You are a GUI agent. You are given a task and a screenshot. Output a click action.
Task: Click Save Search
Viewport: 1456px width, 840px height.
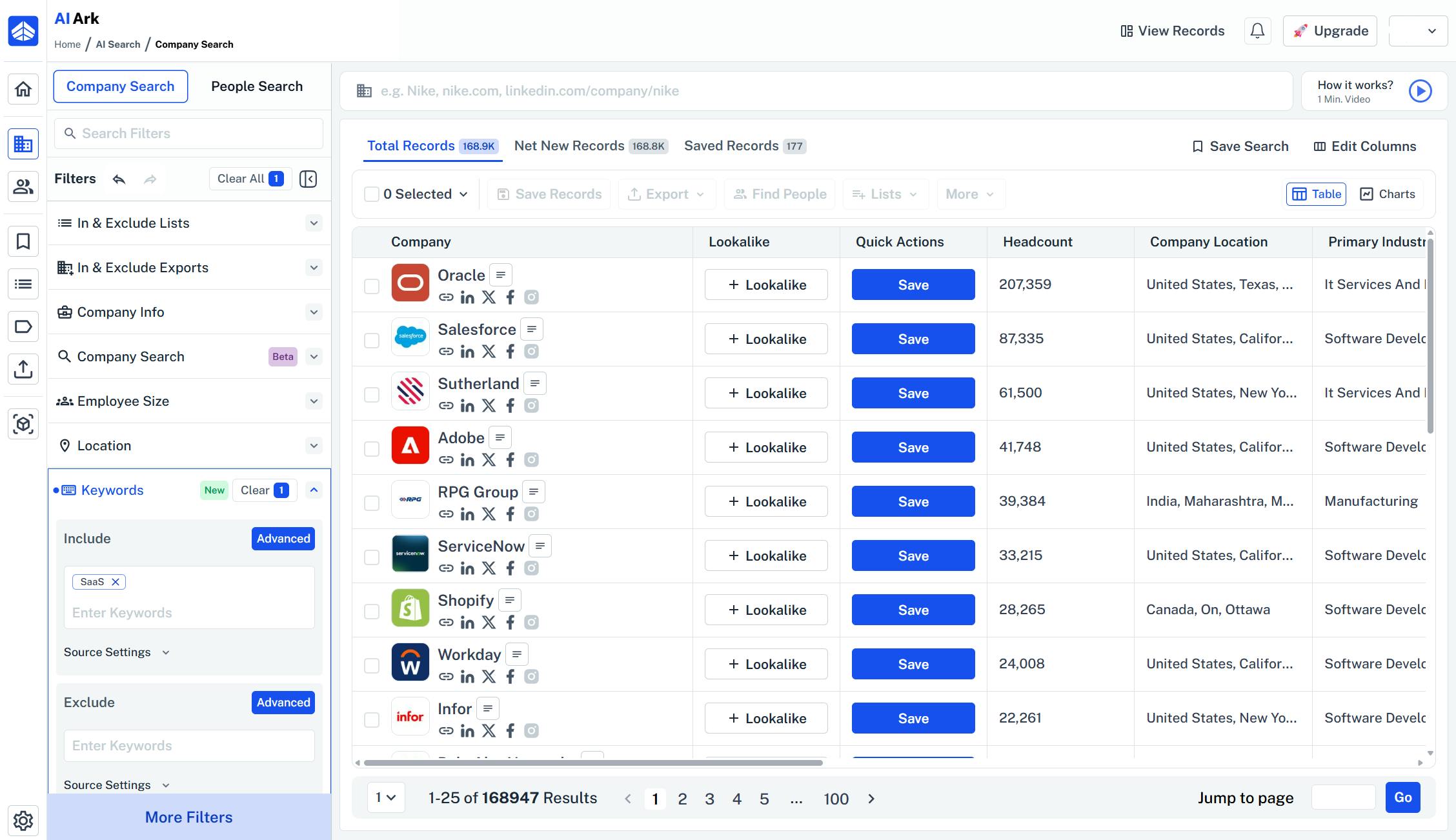pos(1240,146)
